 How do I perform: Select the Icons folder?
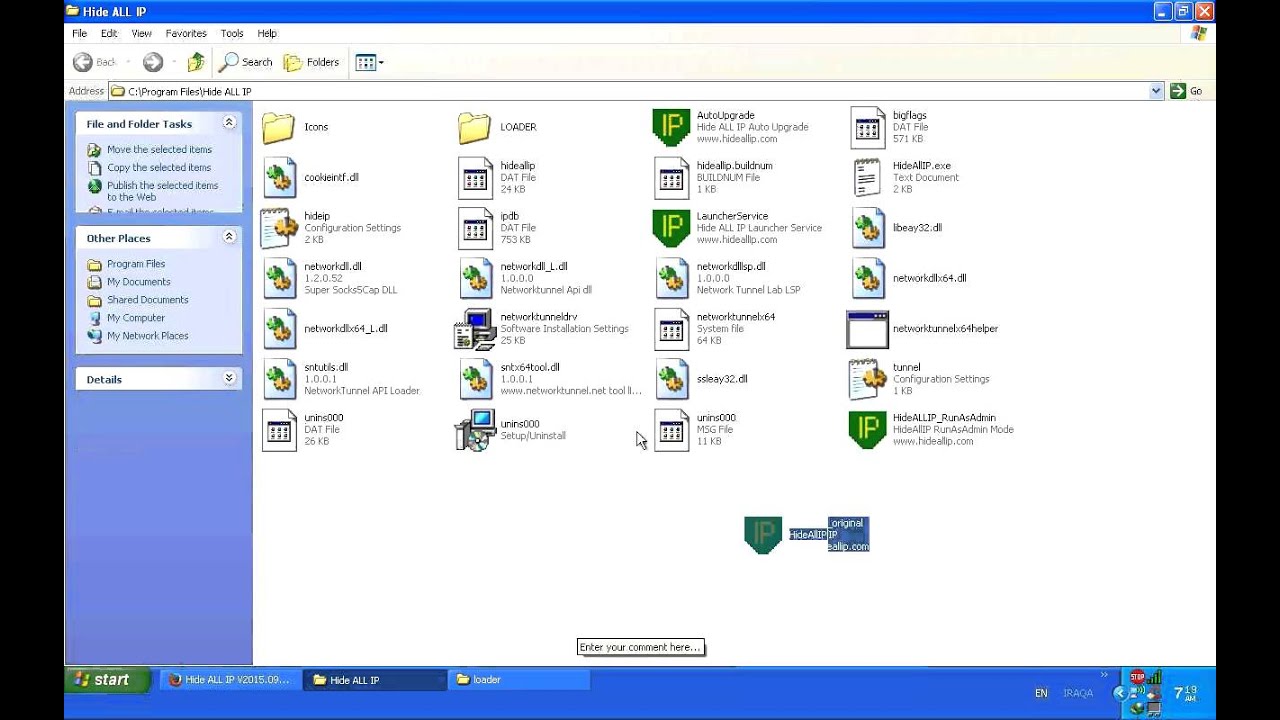pyautogui.click(x=278, y=127)
